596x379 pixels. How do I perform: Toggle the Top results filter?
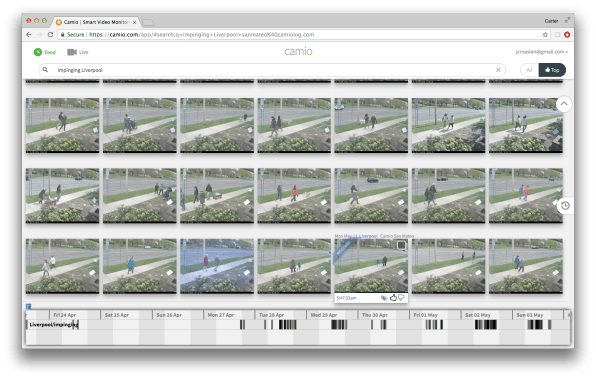pos(552,70)
